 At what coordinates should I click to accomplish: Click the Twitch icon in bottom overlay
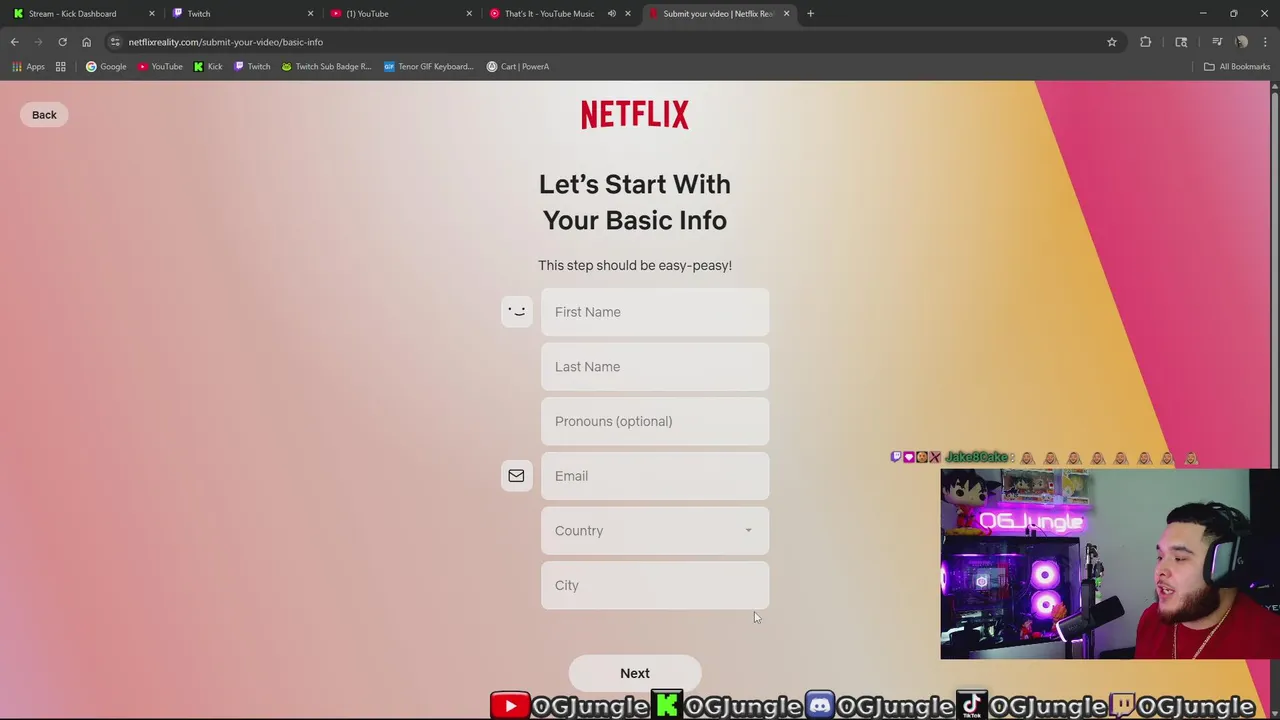click(1122, 706)
